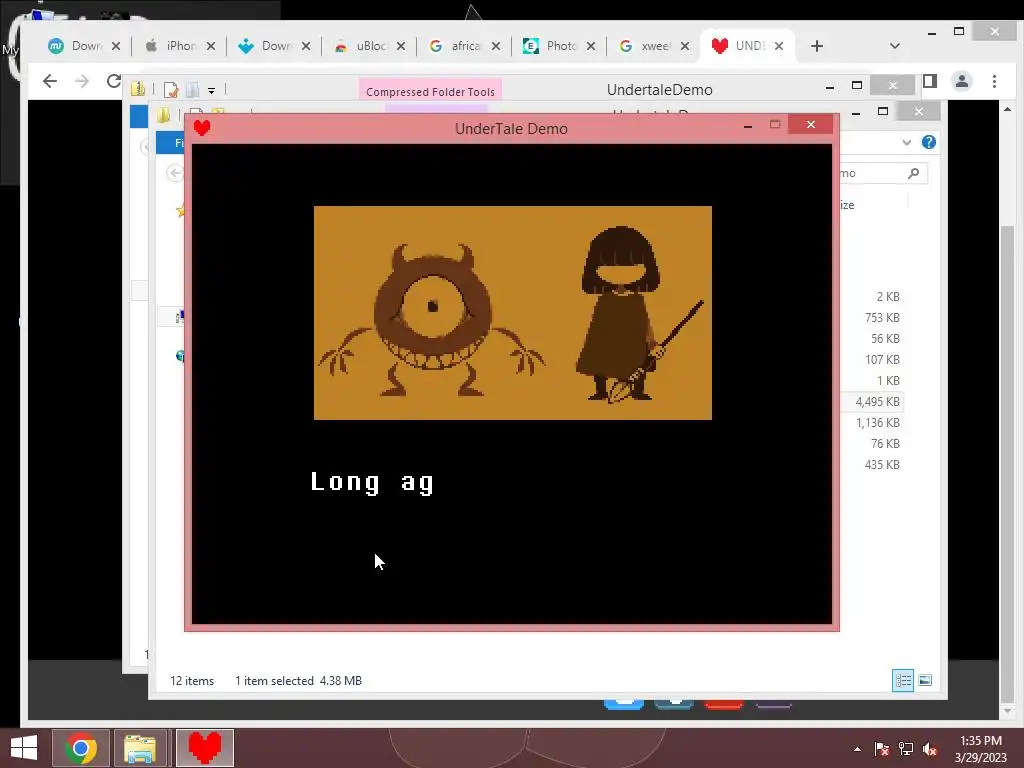The image size is (1024, 768).
Task: Select the file sized 107 KB
Action: tap(882, 359)
